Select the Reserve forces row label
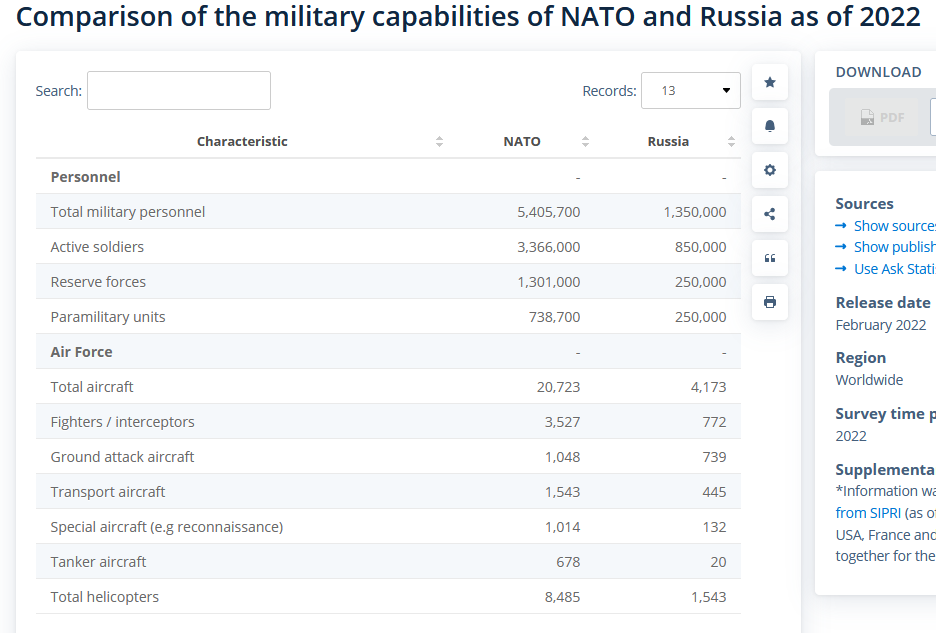936x633 pixels. pyautogui.click(x=98, y=282)
